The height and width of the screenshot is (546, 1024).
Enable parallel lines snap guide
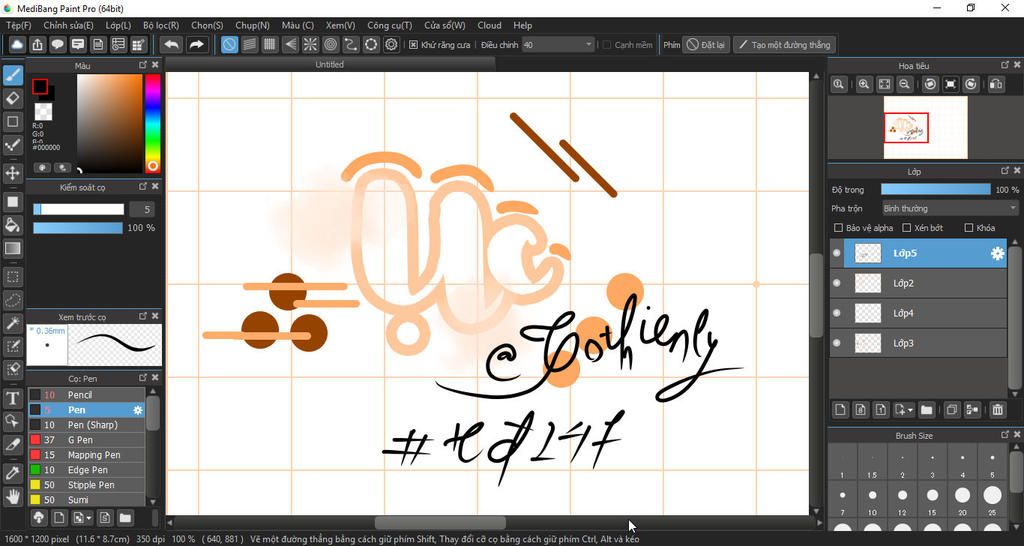coord(249,44)
